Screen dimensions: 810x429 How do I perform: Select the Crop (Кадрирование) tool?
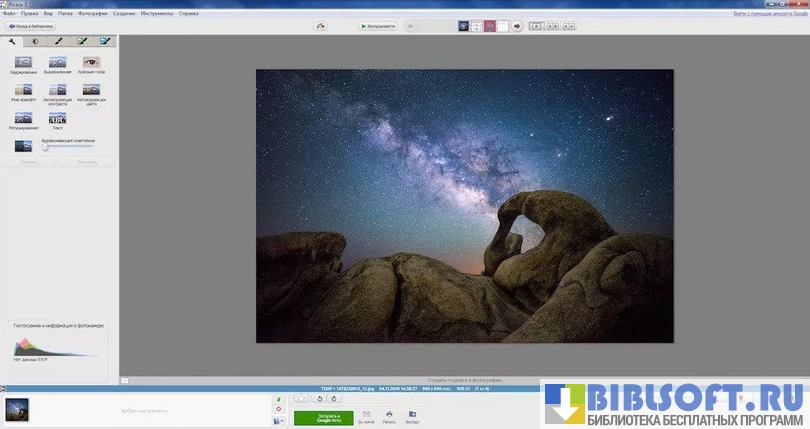pos(23,63)
